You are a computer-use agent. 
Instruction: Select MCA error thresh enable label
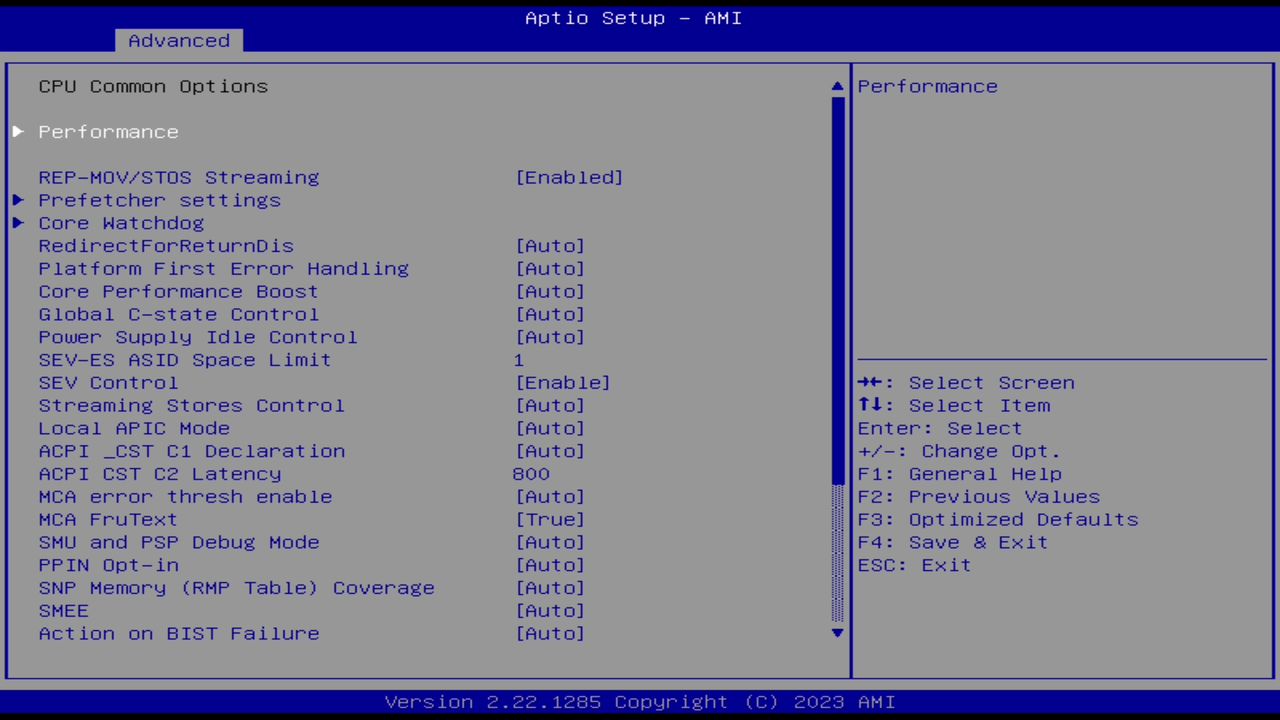point(185,497)
